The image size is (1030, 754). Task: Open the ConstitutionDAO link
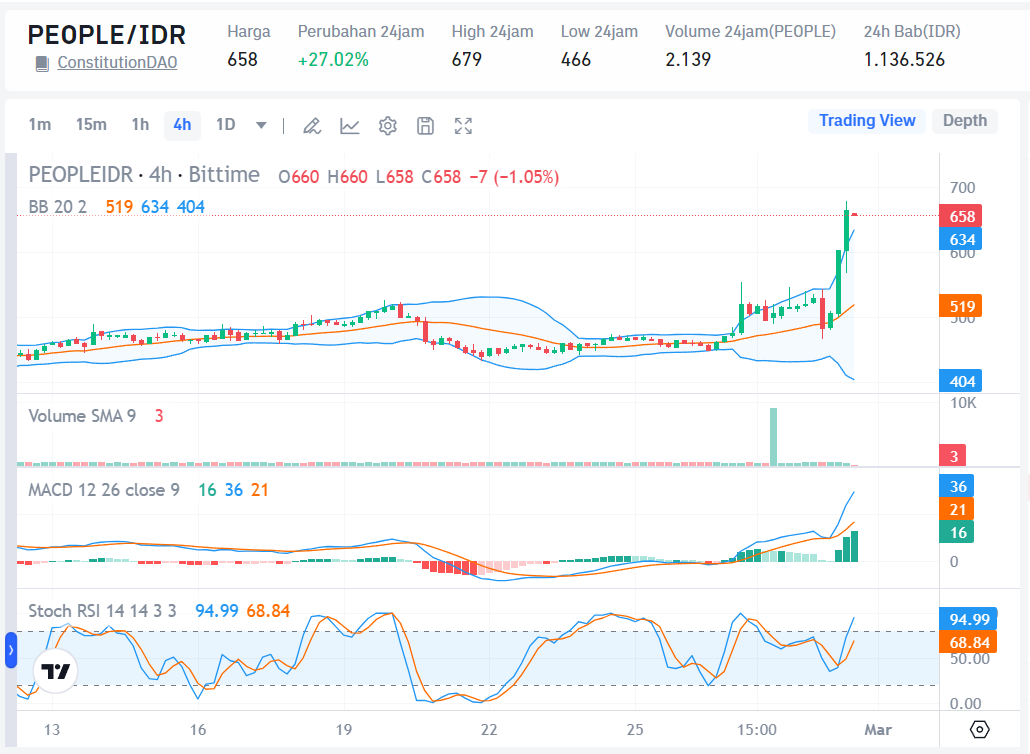pos(117,62)
